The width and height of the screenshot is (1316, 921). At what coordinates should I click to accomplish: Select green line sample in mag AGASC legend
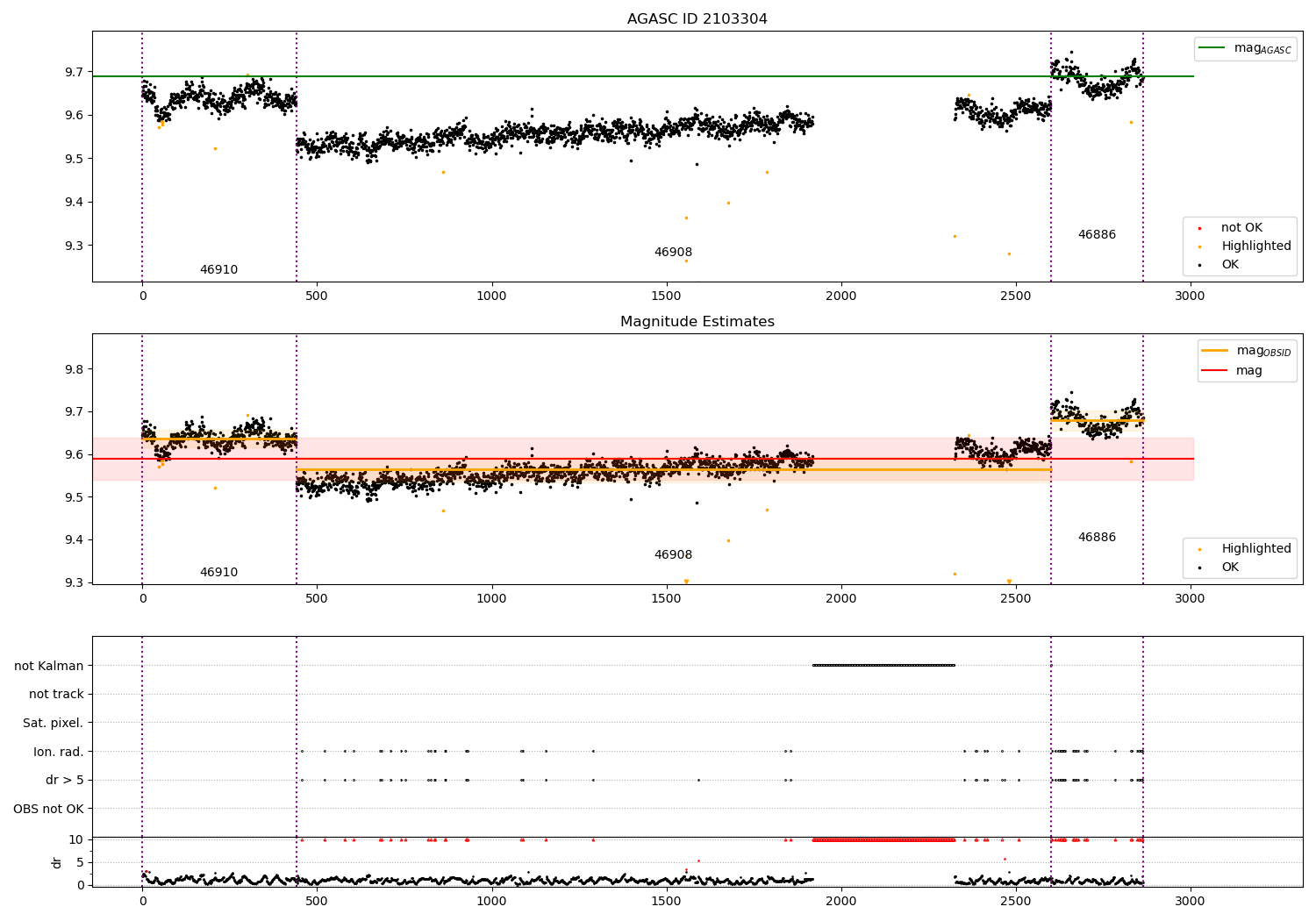[x=1212, y=48]
